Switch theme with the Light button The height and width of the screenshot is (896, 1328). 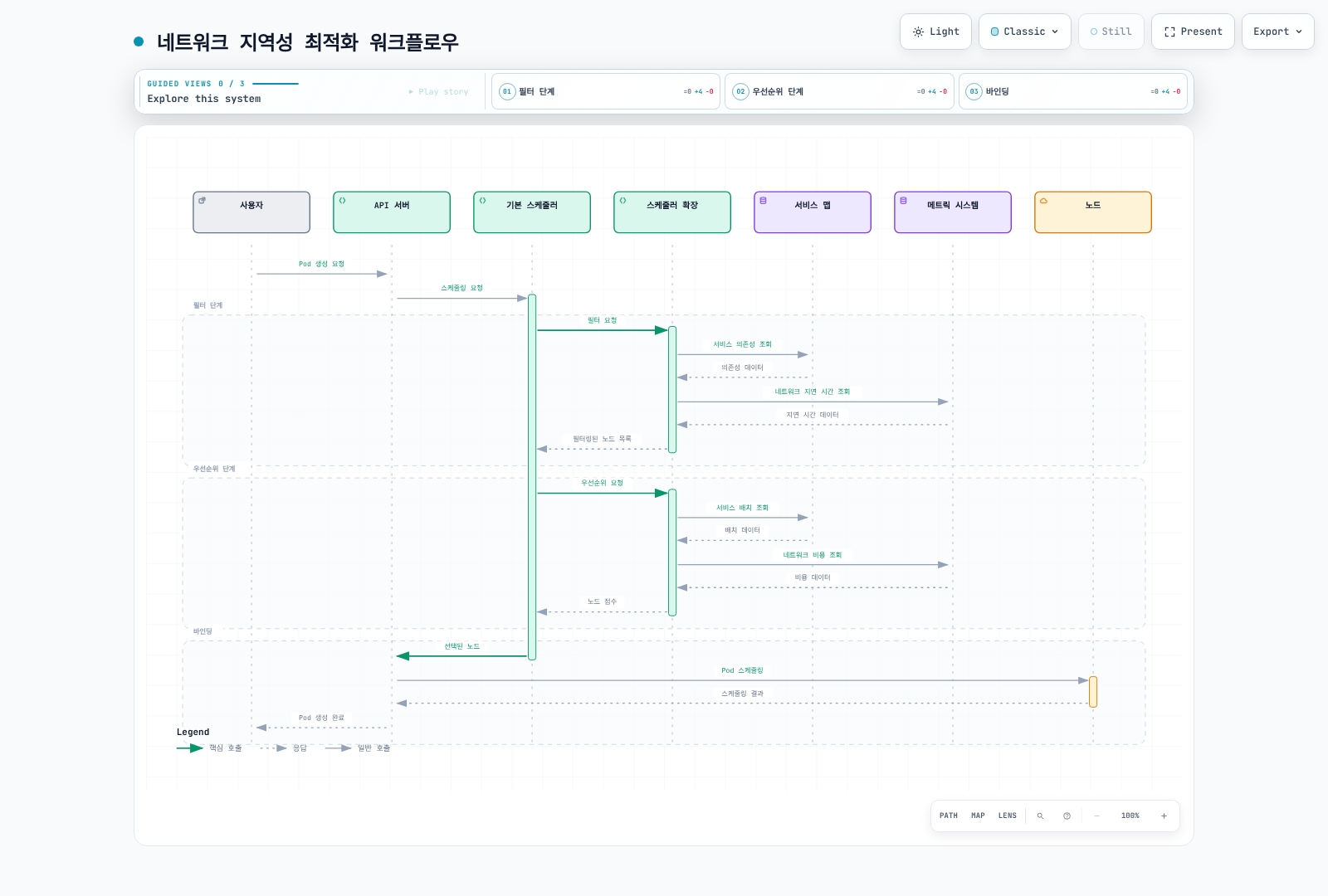(935, 32)
